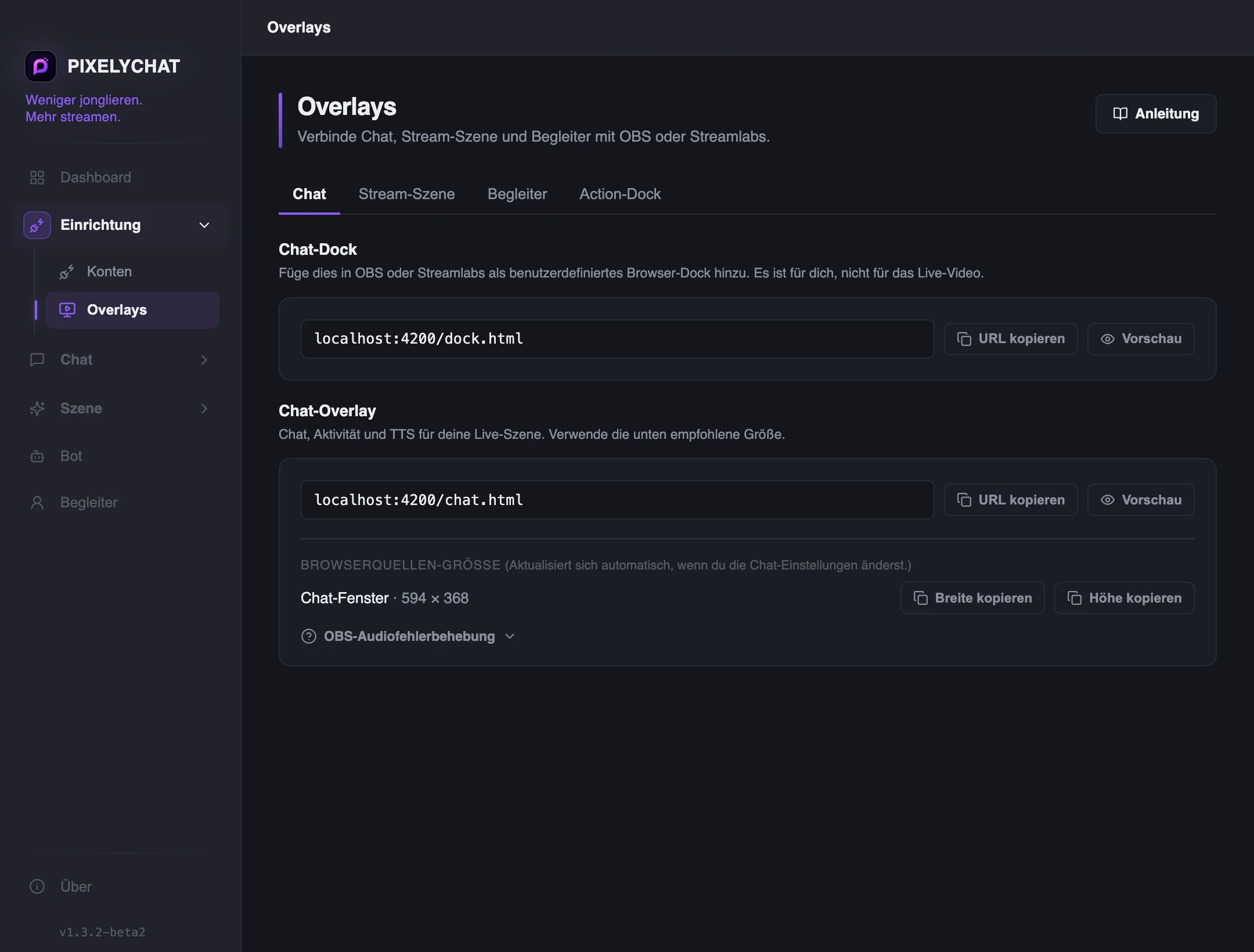Open the Begleiter tab
The width and height of the screenshot is (1254, 952).
coord(517,194)
